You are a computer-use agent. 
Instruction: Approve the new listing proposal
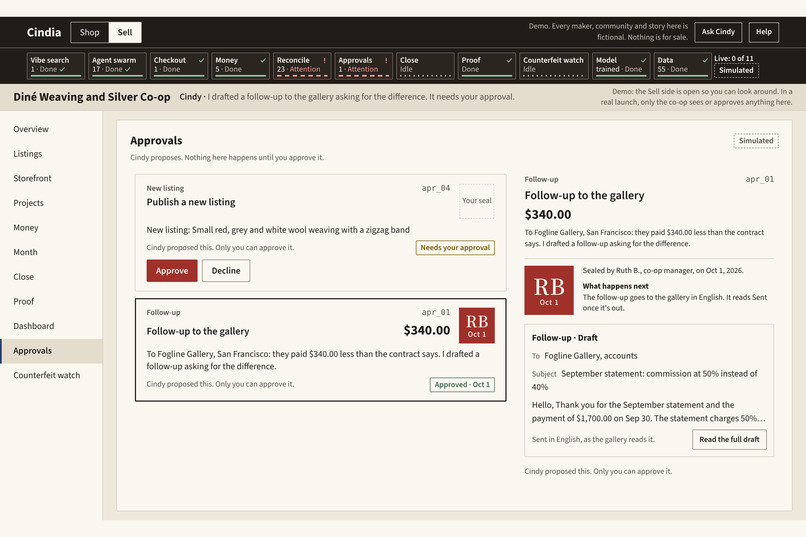pos(172,271)
